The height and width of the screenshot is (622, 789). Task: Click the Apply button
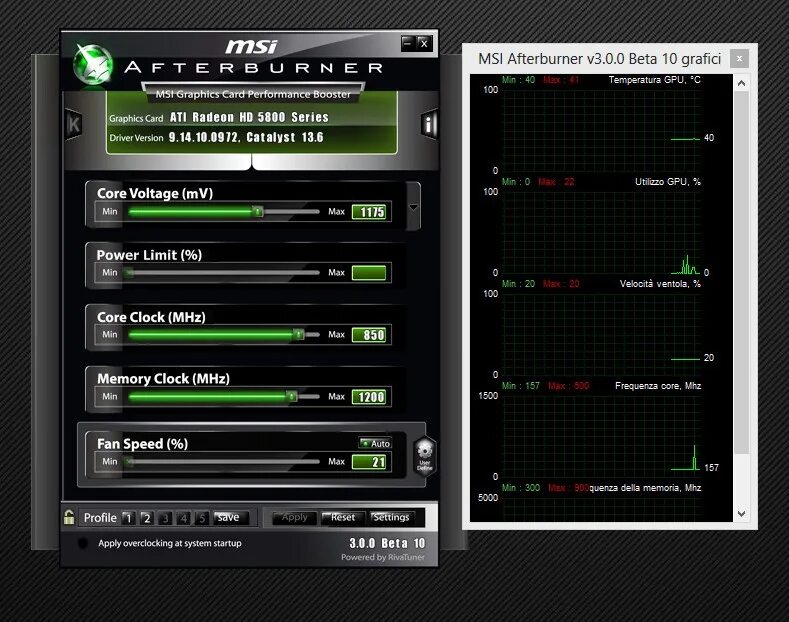point(294,517)
